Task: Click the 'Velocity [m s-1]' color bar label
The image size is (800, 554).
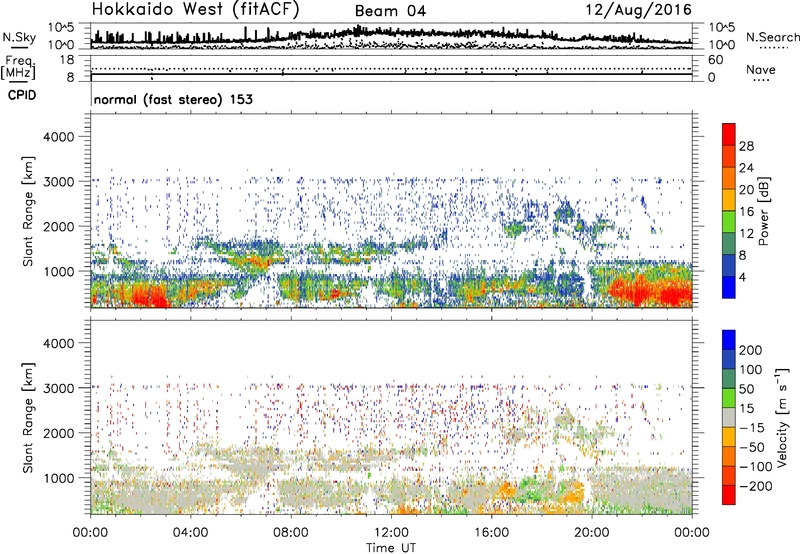Action: pos(782,417)
